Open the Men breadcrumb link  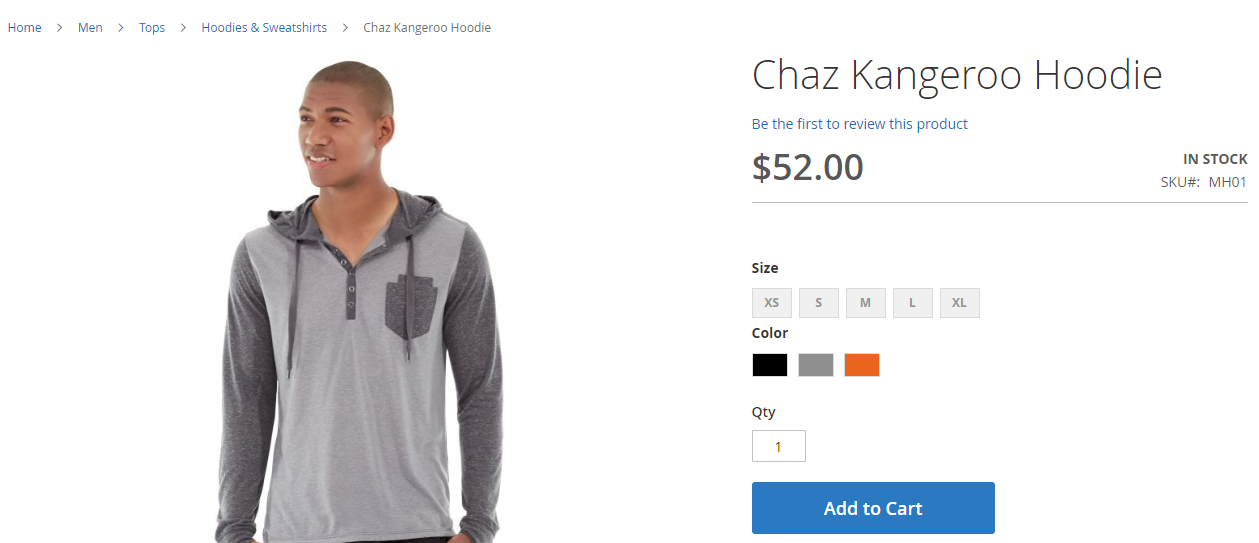(90, 27)
